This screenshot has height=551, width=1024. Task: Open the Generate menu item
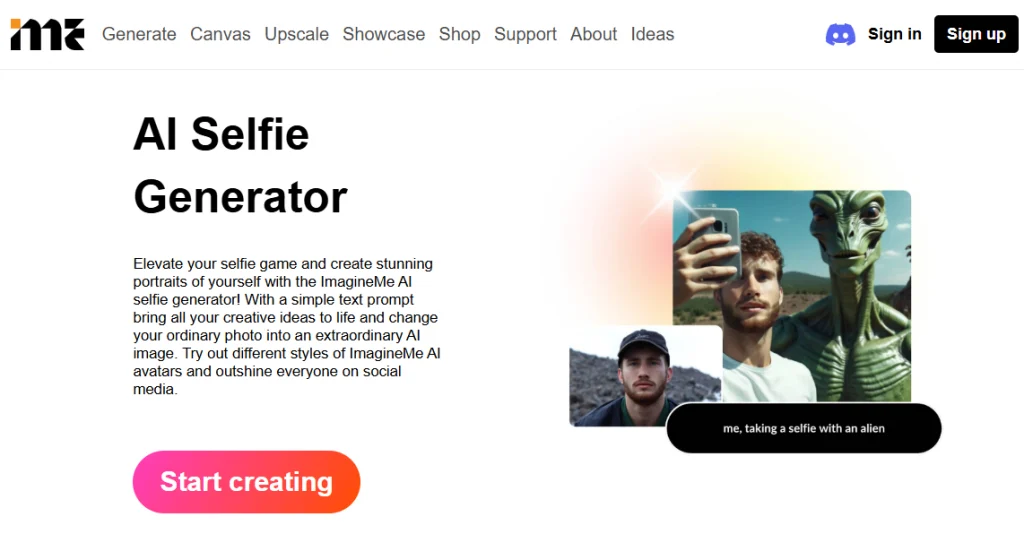139,34
